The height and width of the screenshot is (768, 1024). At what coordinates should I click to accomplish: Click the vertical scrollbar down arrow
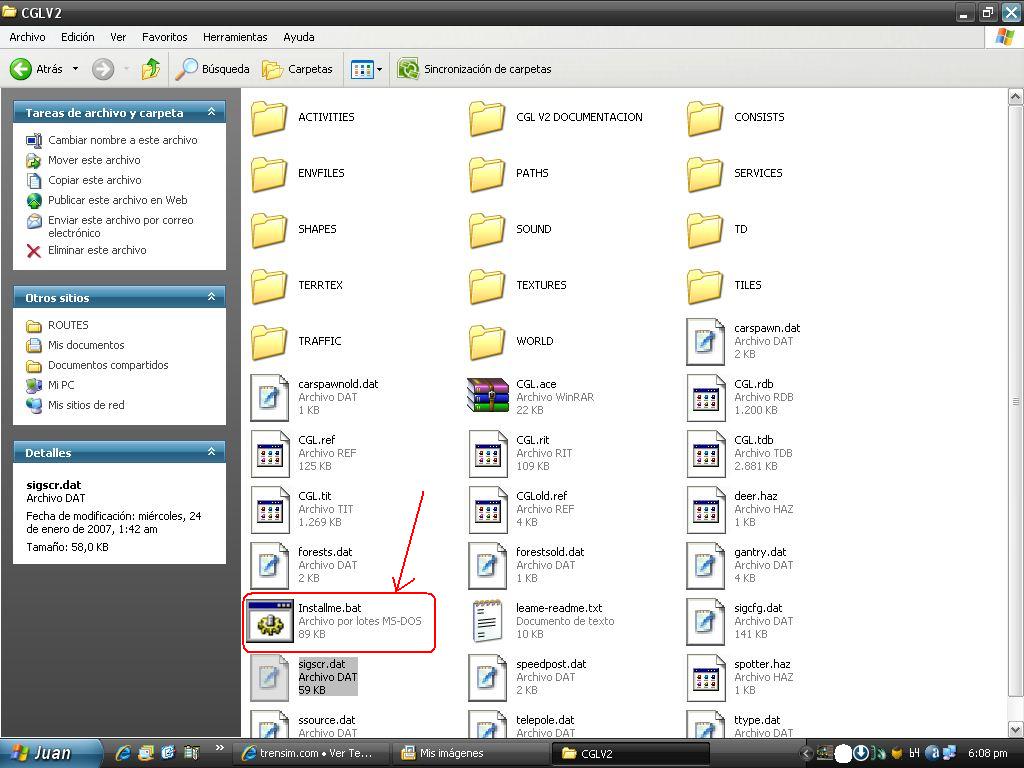(1014, 729)
